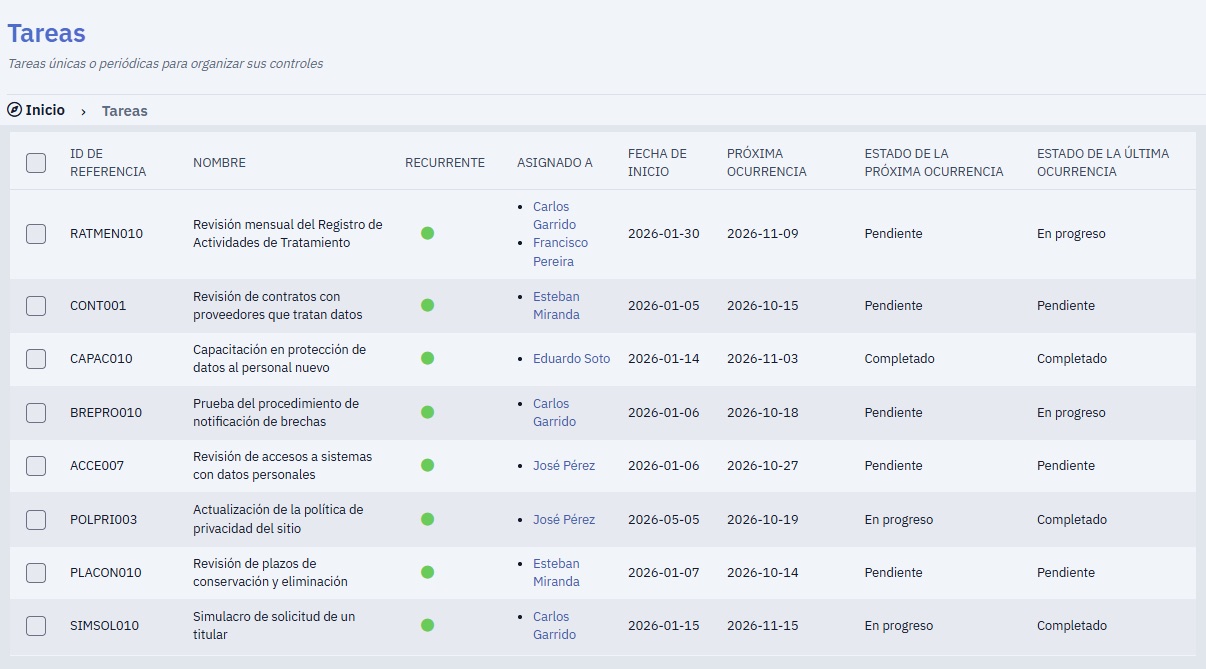Open task Prueba del procedimiento de notificación
The height and width of the screenshot is (669, 1206).
276,412
